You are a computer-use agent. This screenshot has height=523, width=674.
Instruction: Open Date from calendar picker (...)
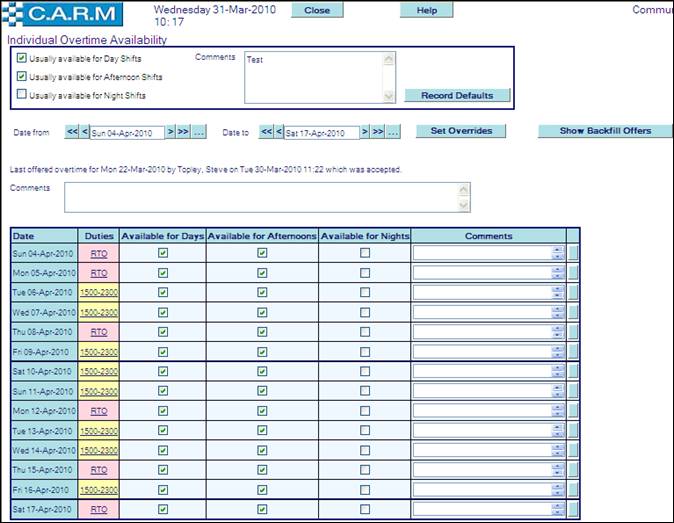point(199,132)
